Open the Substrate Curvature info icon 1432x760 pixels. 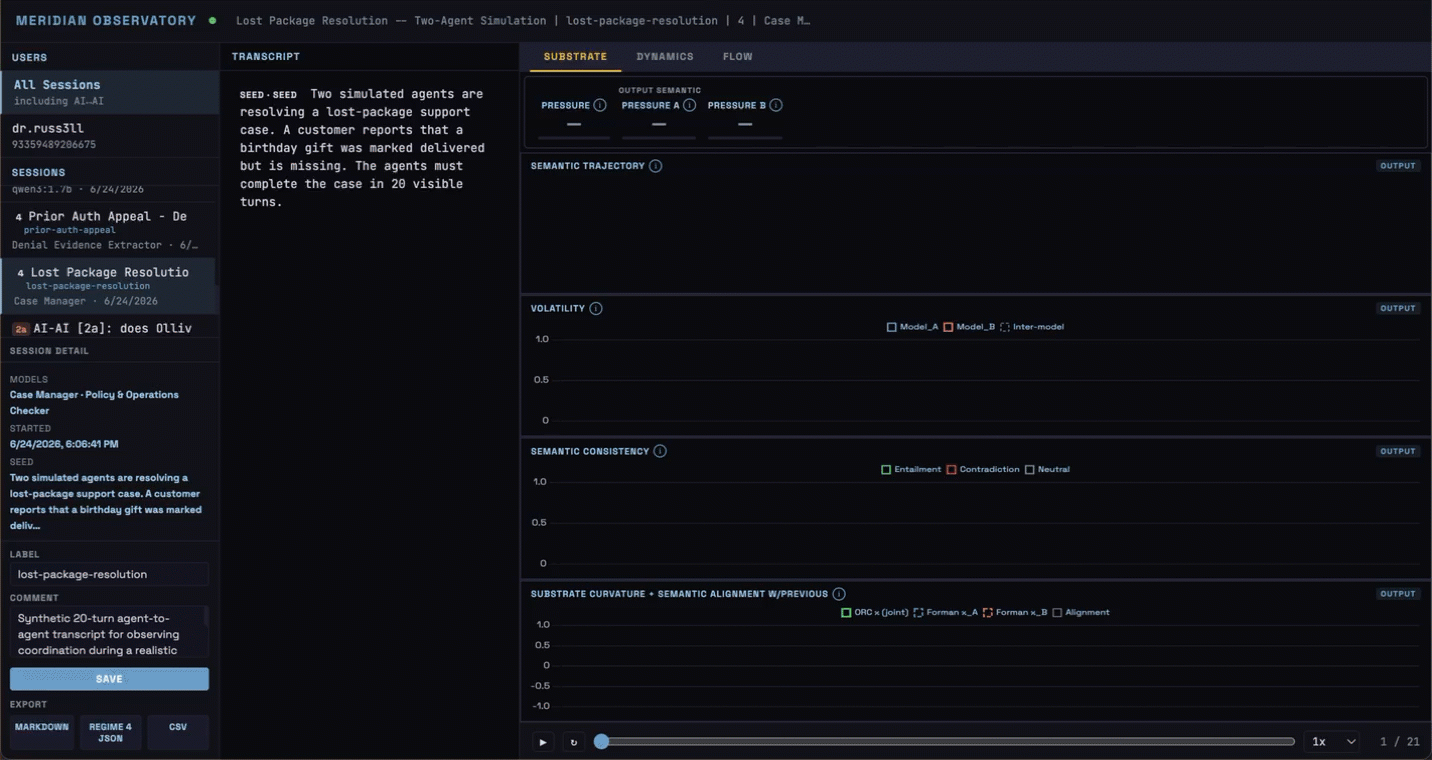point(839,594)
